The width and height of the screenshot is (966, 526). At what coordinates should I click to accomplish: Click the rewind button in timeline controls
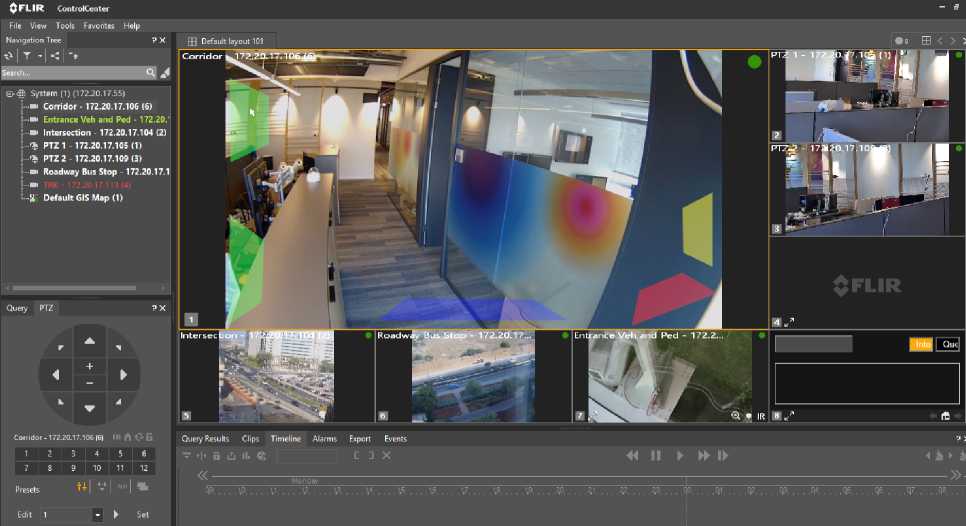[632, 456]
